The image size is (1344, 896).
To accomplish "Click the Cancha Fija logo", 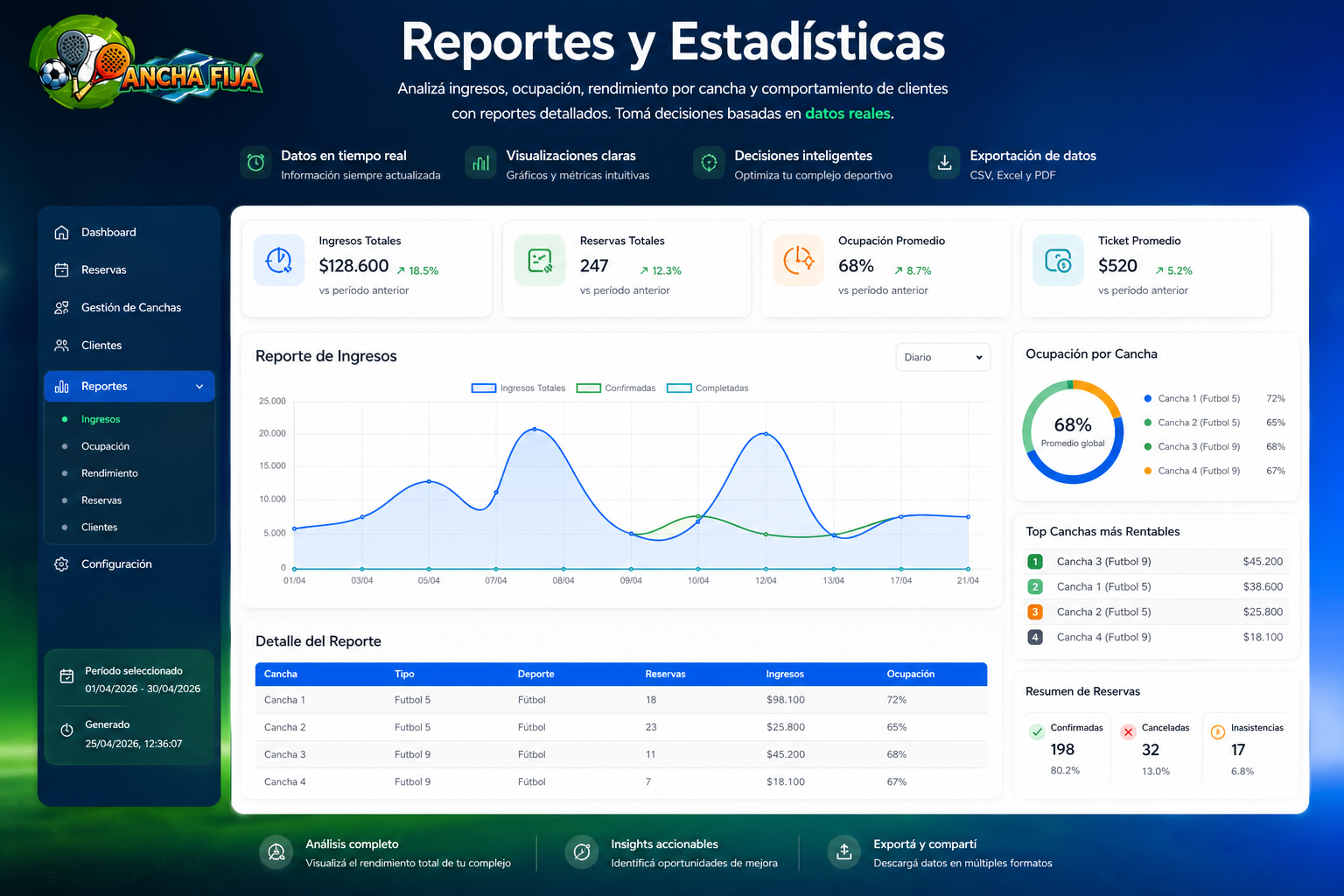I will pos(146,63).
